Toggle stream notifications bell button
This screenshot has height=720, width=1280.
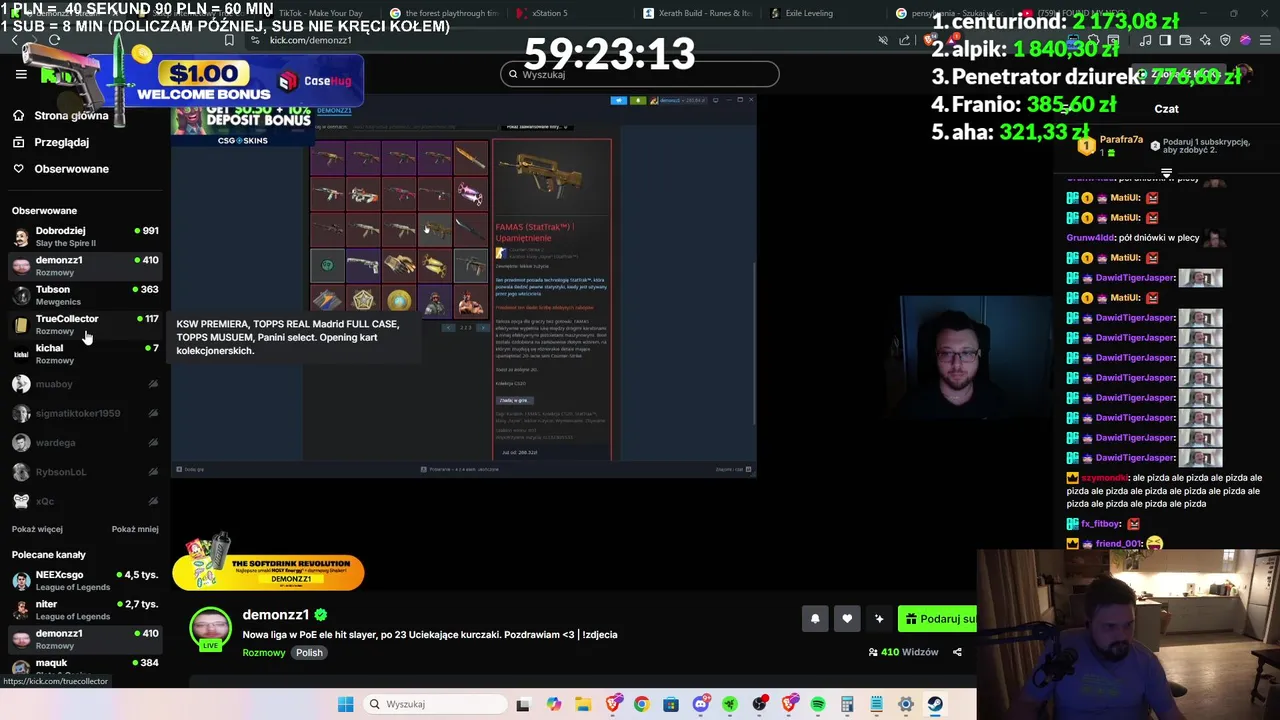click(x=815, y=619)
